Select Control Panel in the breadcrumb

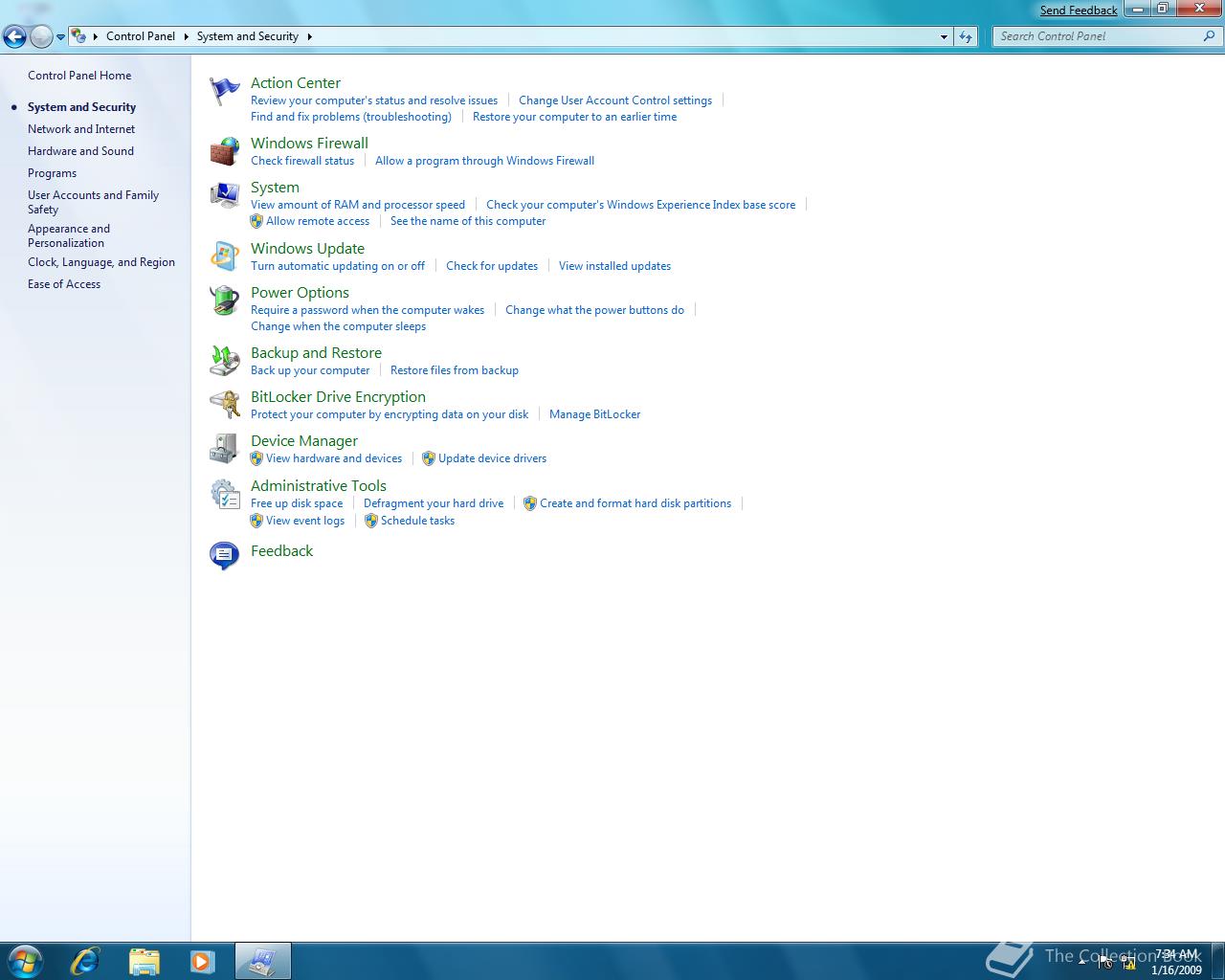141,36
